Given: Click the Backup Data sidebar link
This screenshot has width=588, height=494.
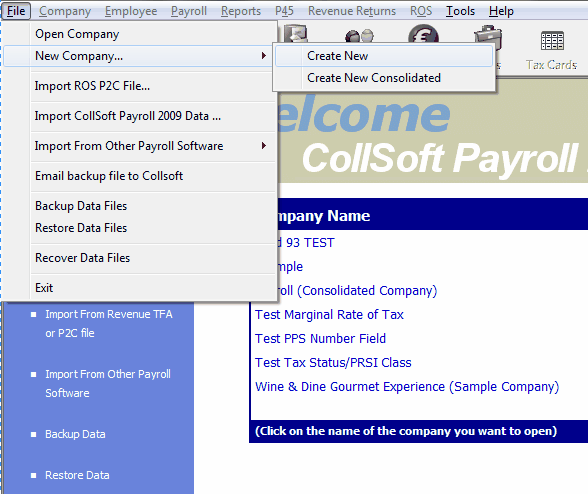Looking at the screenshot, I should 75,434.
